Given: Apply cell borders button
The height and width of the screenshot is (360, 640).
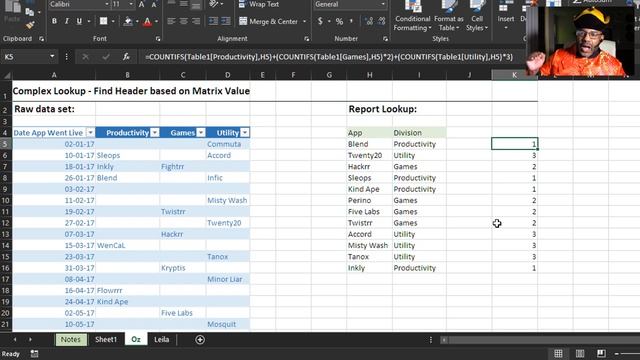Looking at the screenshot, I should coord(104,21).
